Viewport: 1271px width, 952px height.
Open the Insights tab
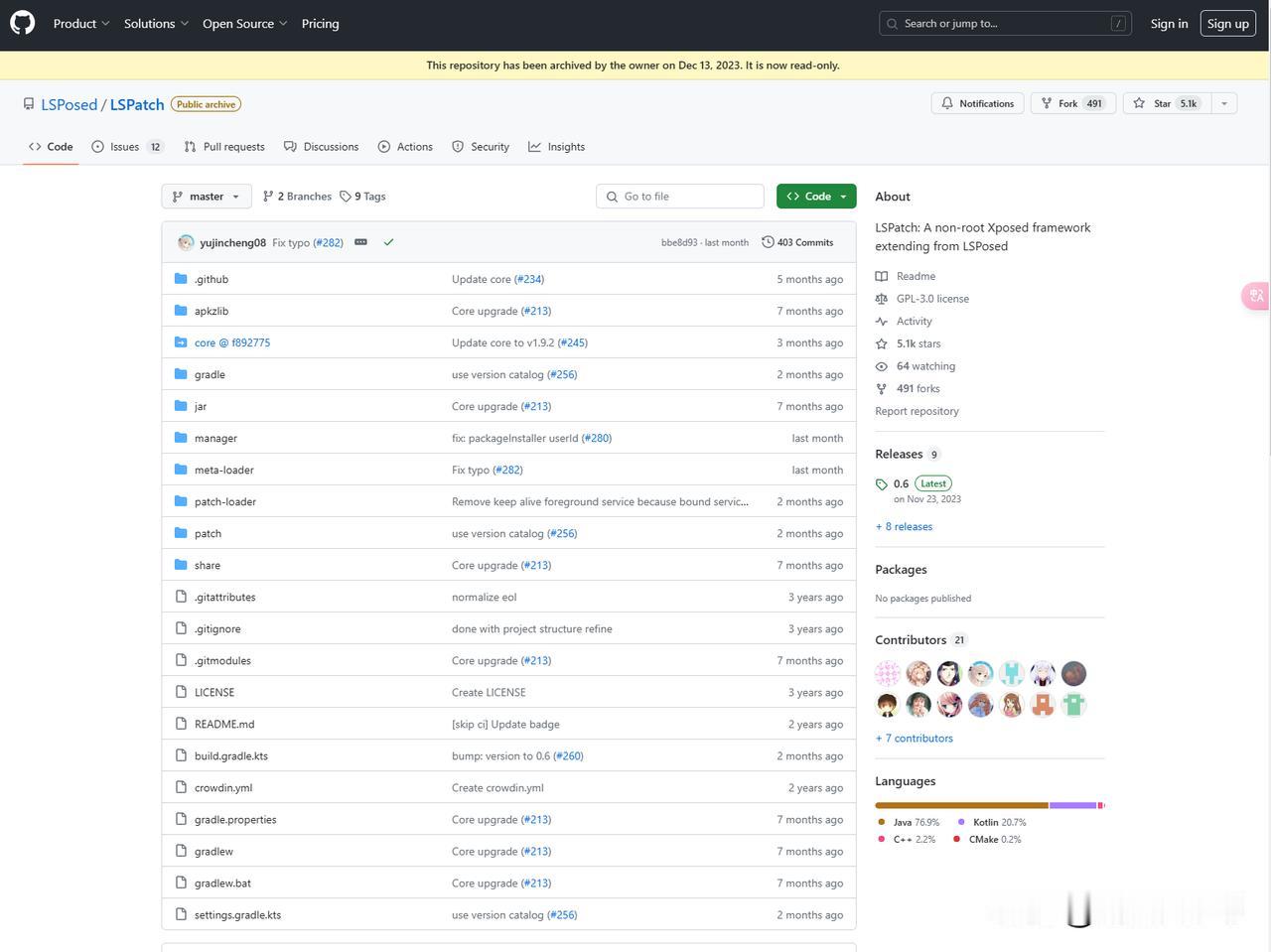(x=557, y=147)
